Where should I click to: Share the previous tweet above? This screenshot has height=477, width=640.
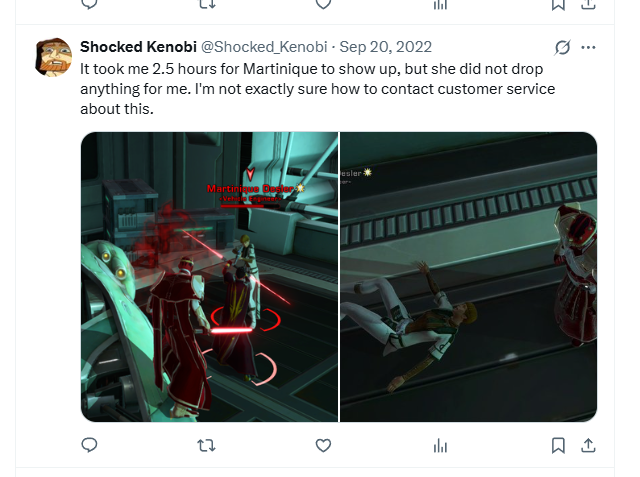[x=588, y=4]
